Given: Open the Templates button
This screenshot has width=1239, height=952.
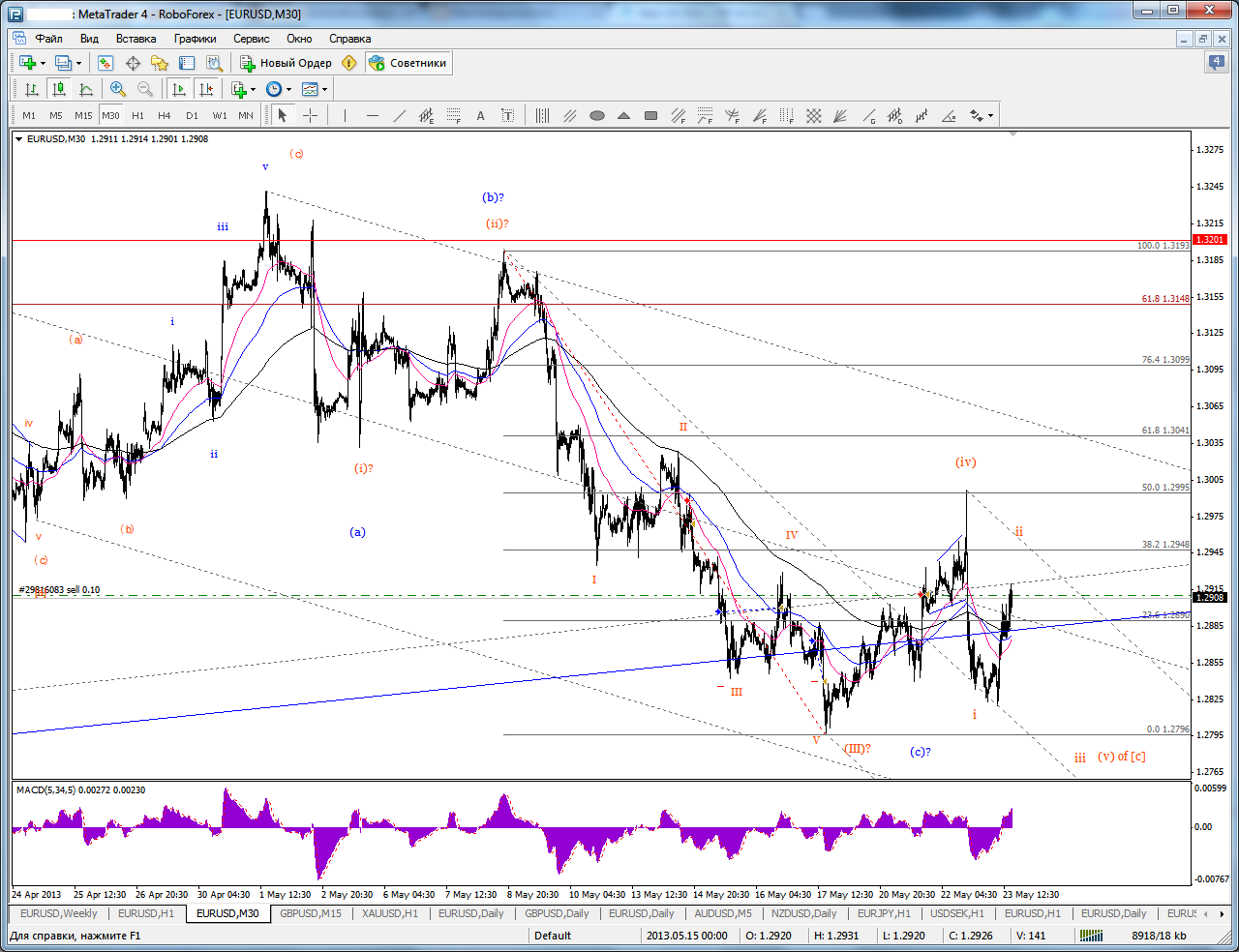Looking at the screenshot, I should 310,89.
